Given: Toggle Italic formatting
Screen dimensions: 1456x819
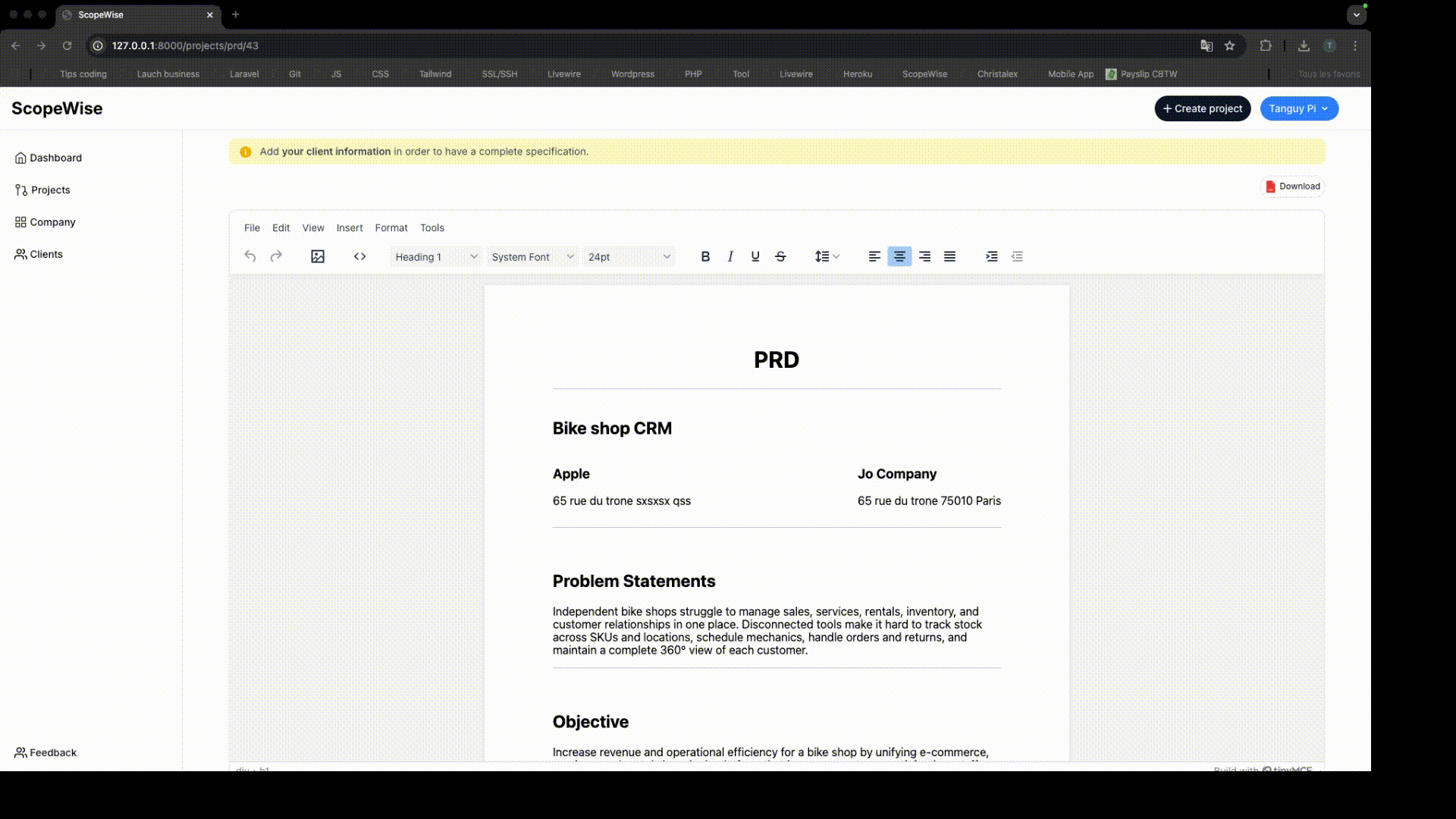Looking at the screenshot, I should pyautogui.click(x=730, y=256).
